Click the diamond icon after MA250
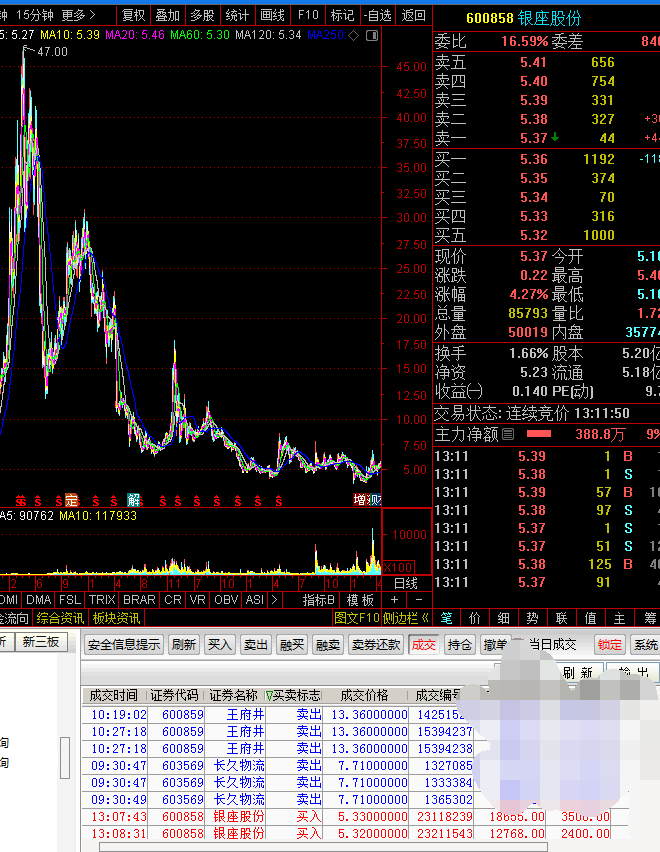The height and width of the screenshot is (852, 660). click(354, 35)
